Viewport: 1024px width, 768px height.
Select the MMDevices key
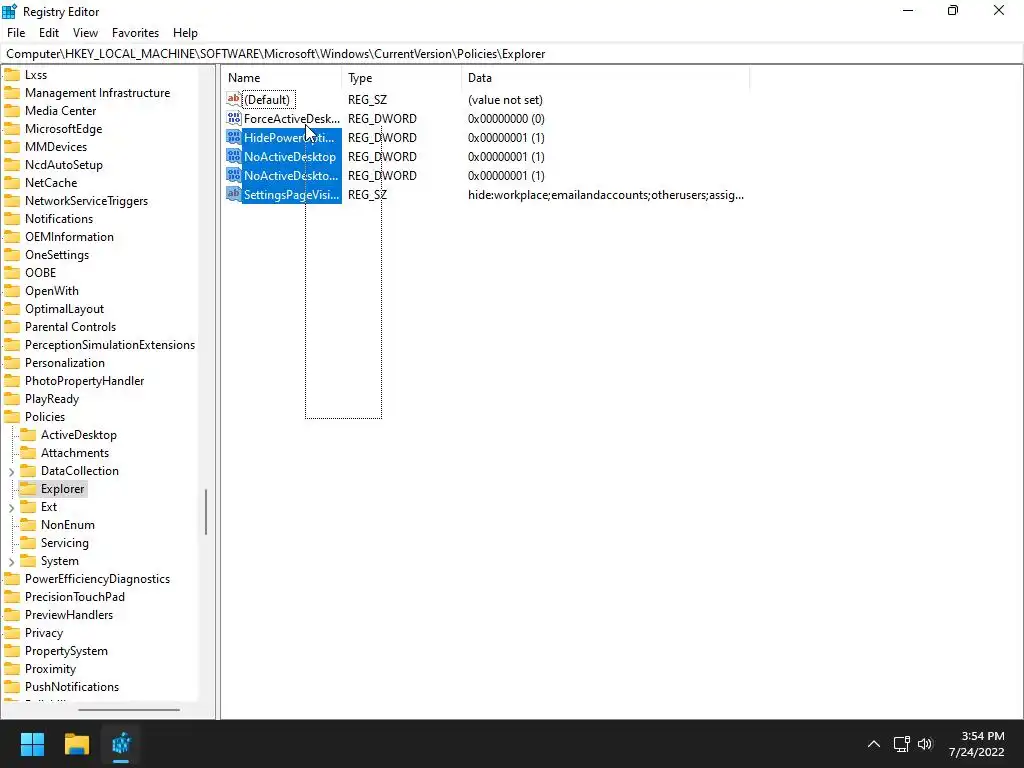click(x=56, y=147)
